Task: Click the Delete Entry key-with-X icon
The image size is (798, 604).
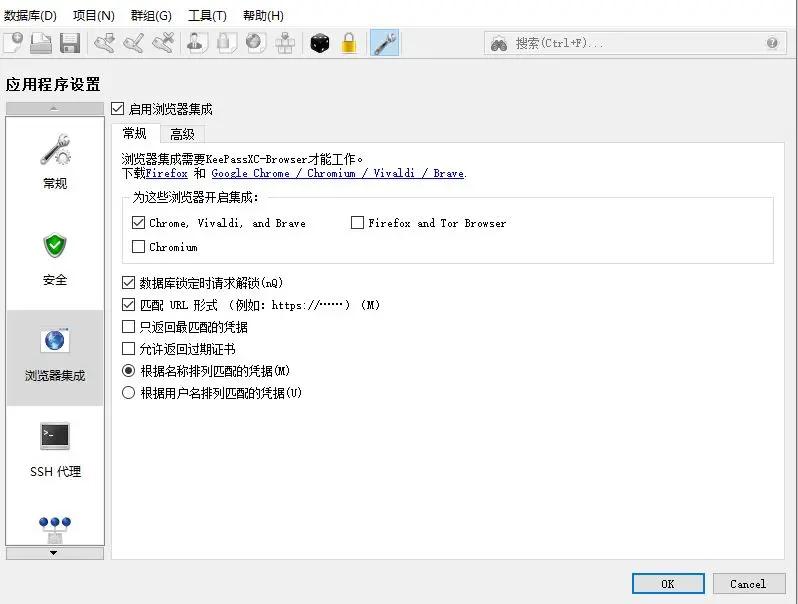Action: click(163, 43)
